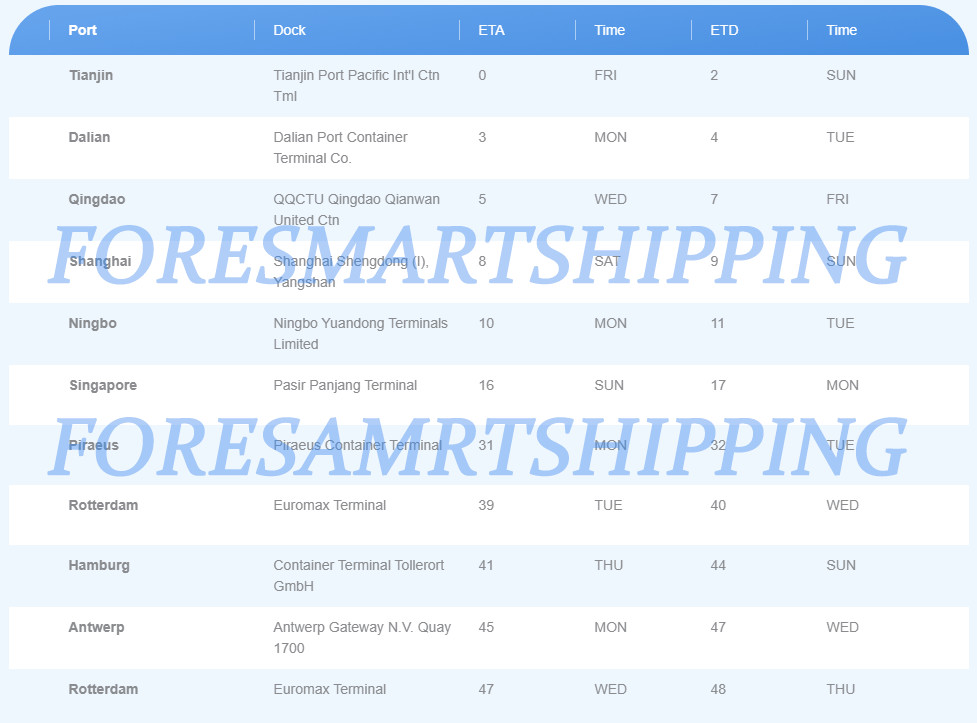Viewport: 977px width, 723px height.
Task: Click Qingdao in the Port column
Action: [x=97, y=199]
